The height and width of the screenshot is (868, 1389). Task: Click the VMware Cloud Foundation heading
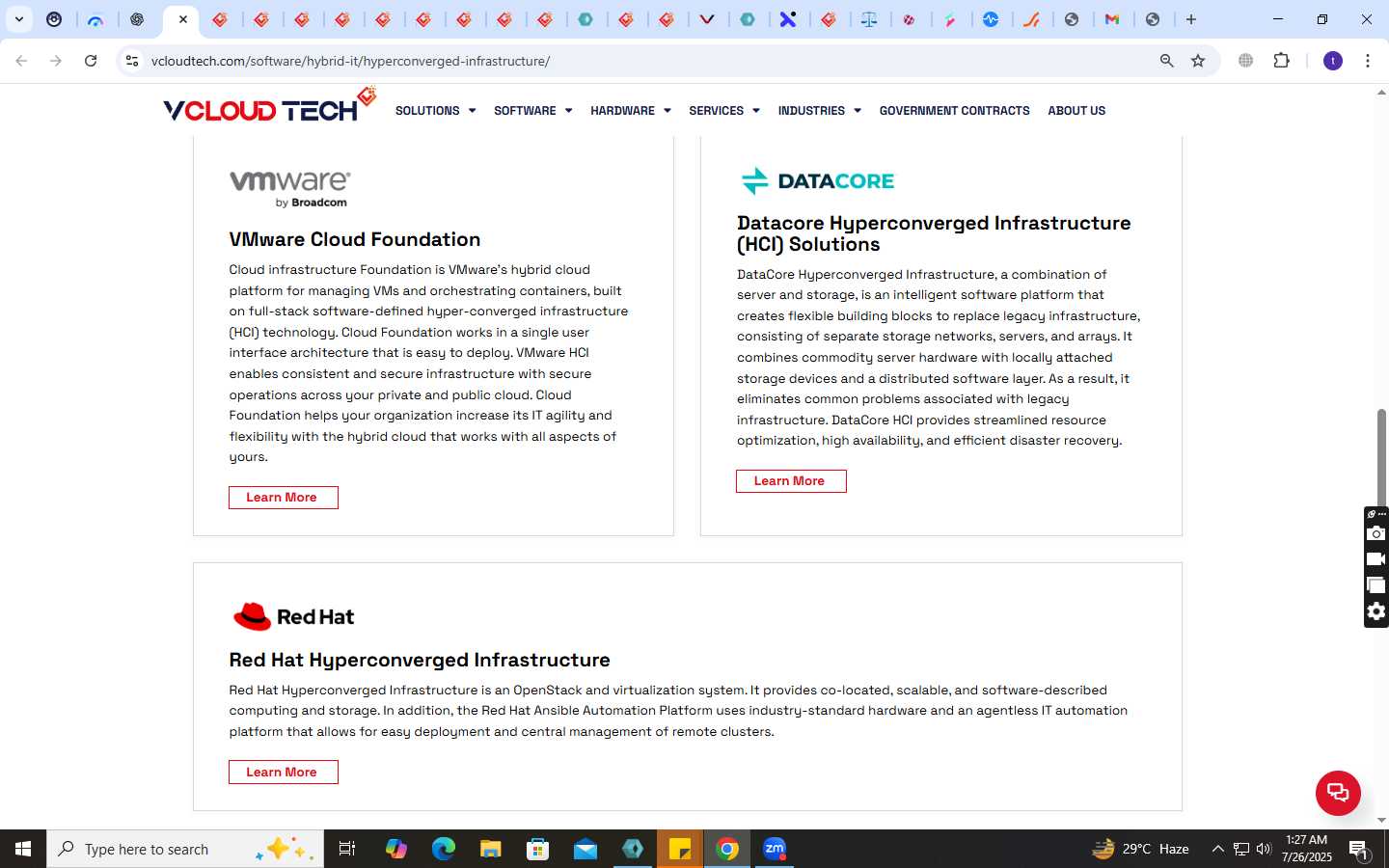pos(355,239)
